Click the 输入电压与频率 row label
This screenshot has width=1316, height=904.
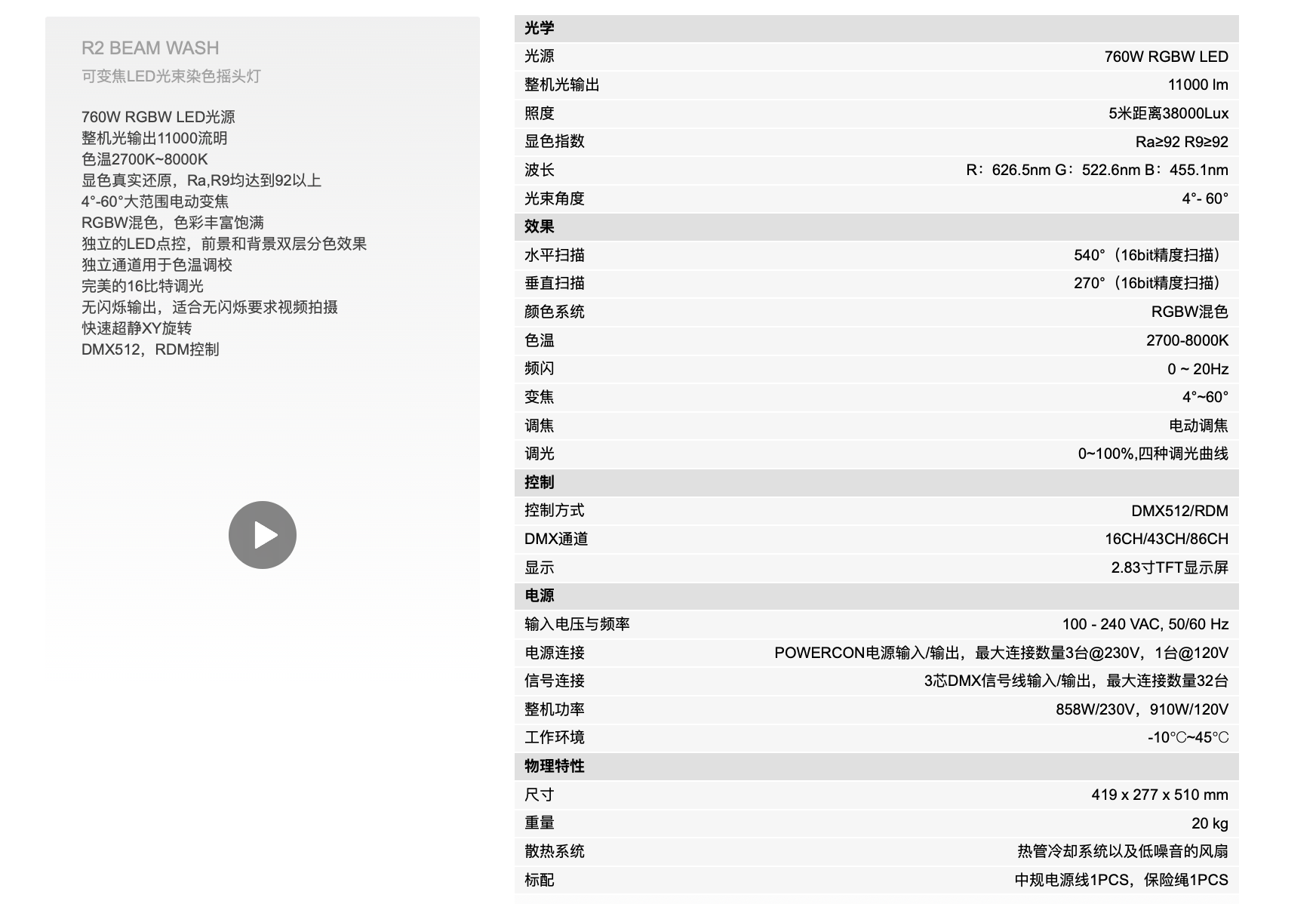point(577,624)
